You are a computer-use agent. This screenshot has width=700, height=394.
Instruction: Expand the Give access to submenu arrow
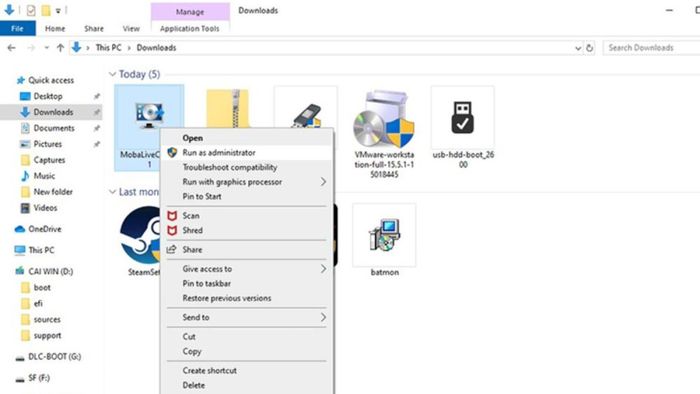point(323,269)
